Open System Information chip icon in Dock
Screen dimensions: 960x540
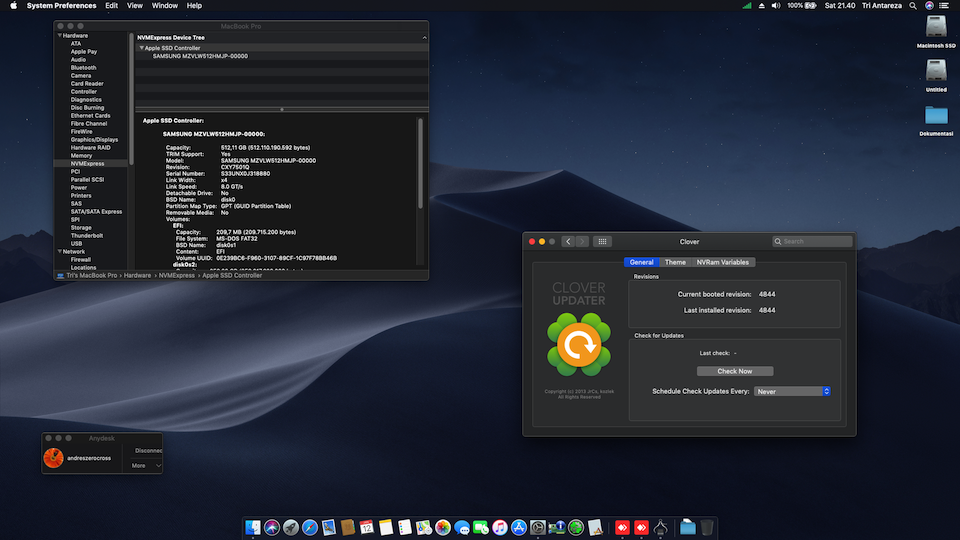[557, 527]
